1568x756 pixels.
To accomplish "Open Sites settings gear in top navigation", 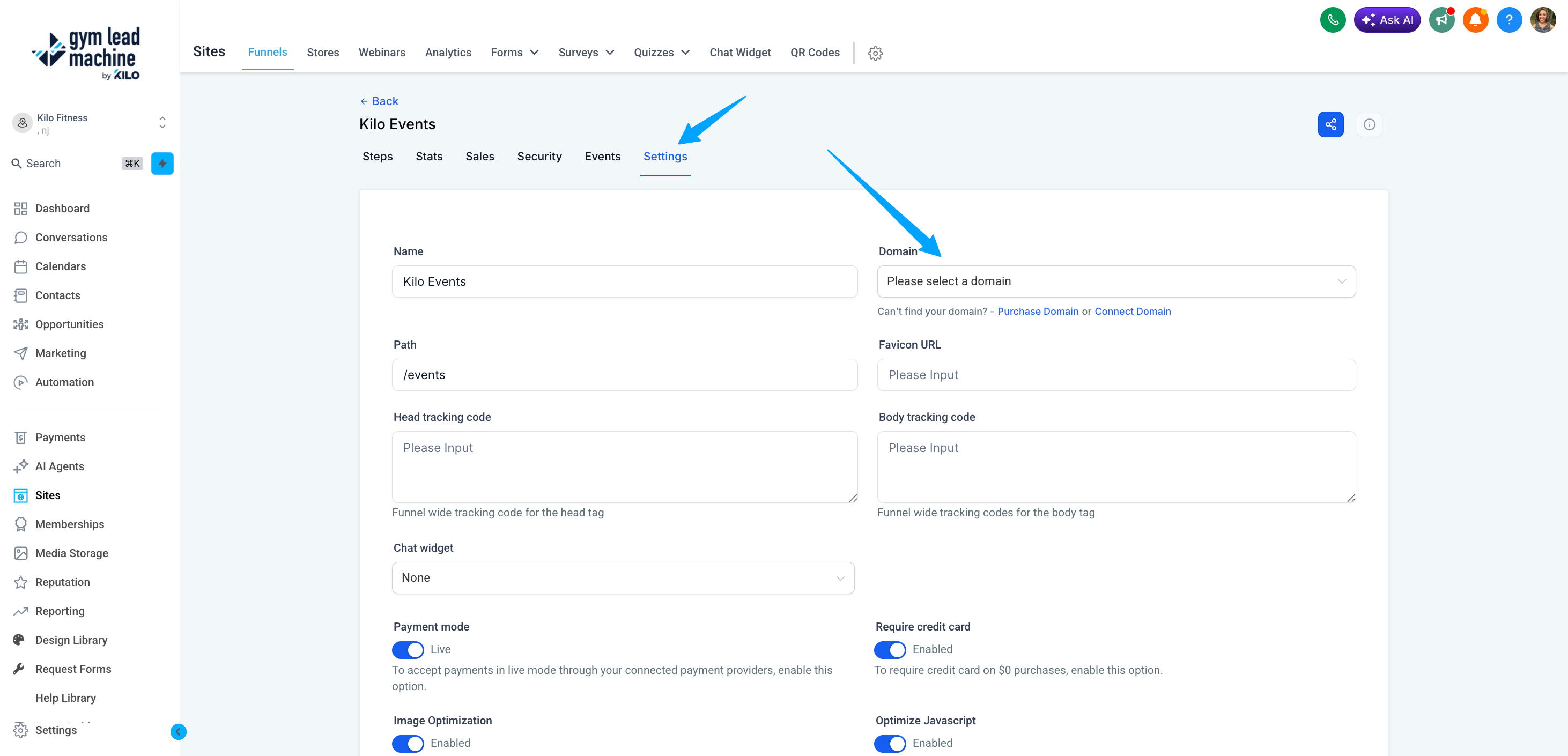I will click(875, 53).
